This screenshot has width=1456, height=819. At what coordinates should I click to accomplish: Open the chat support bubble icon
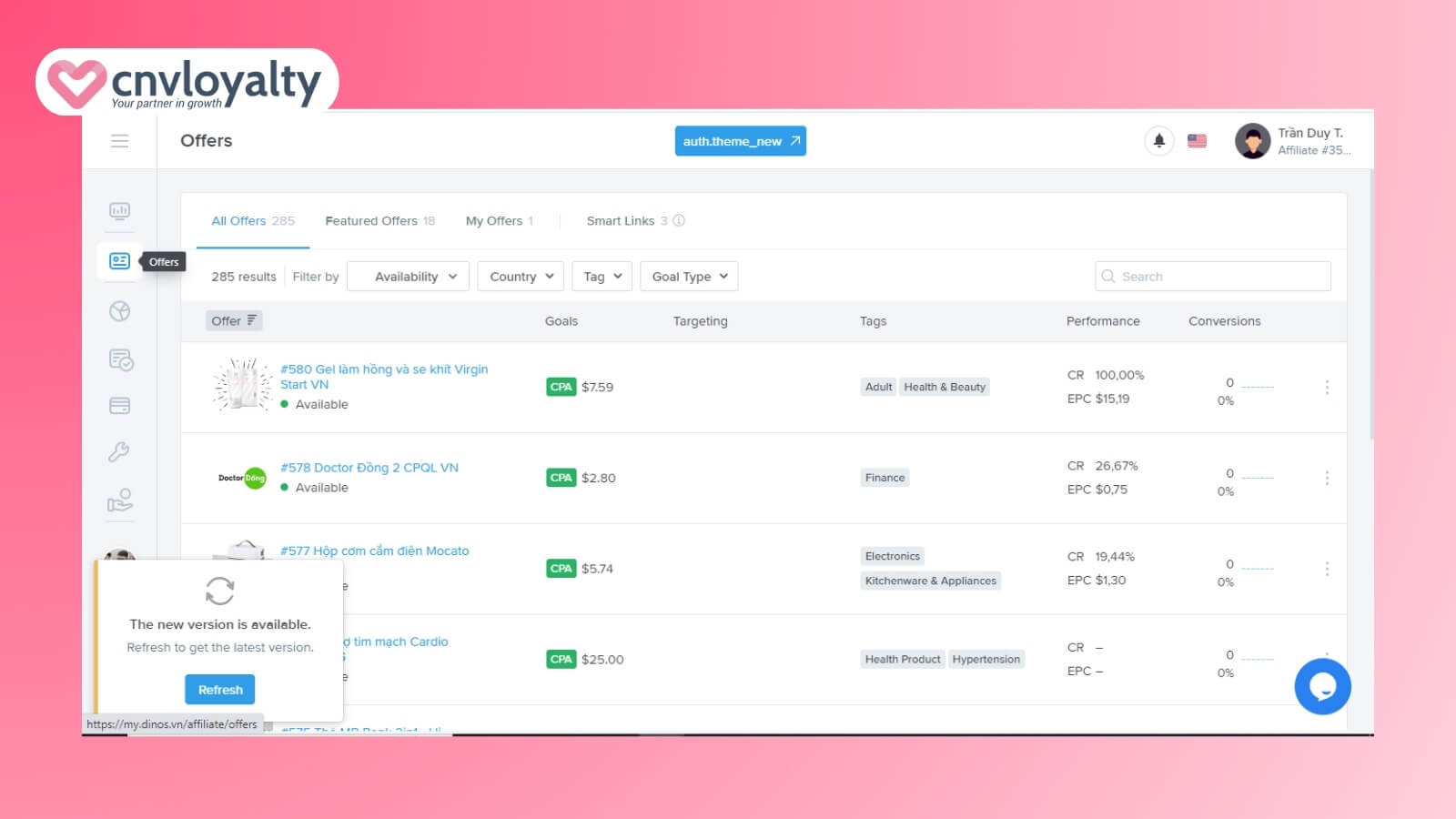point(1322,686)
